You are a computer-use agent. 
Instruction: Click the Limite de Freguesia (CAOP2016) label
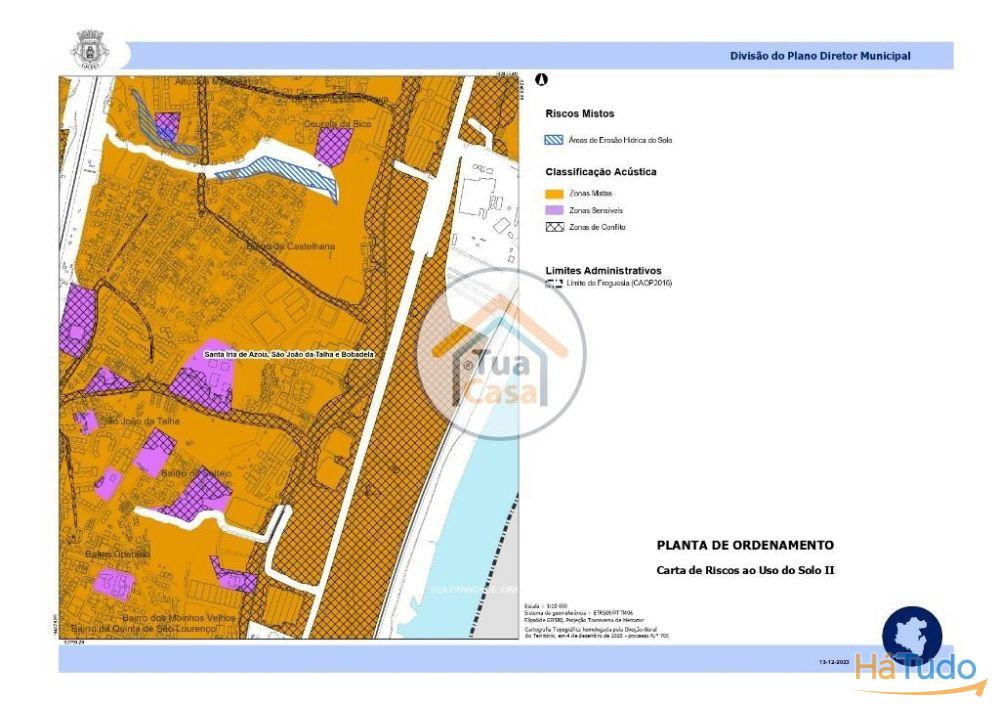(x=619, y=283)
